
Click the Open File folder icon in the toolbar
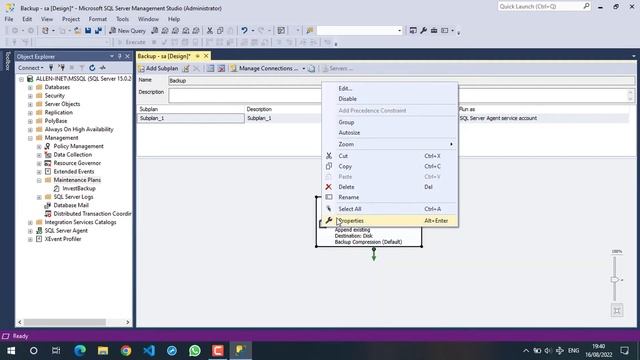pyautogui.click(x=77, y=31)
